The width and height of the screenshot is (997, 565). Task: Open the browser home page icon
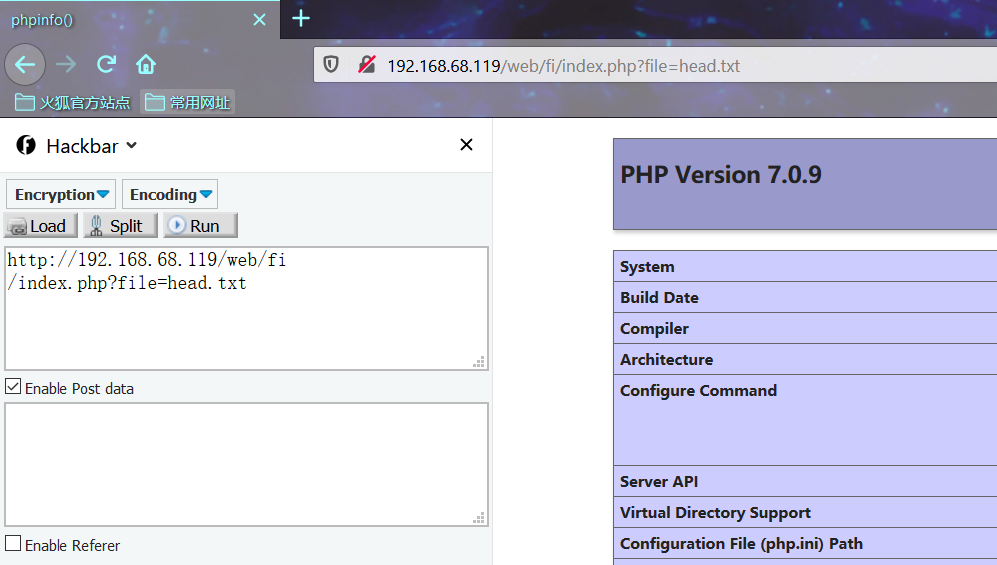point(146,64)
